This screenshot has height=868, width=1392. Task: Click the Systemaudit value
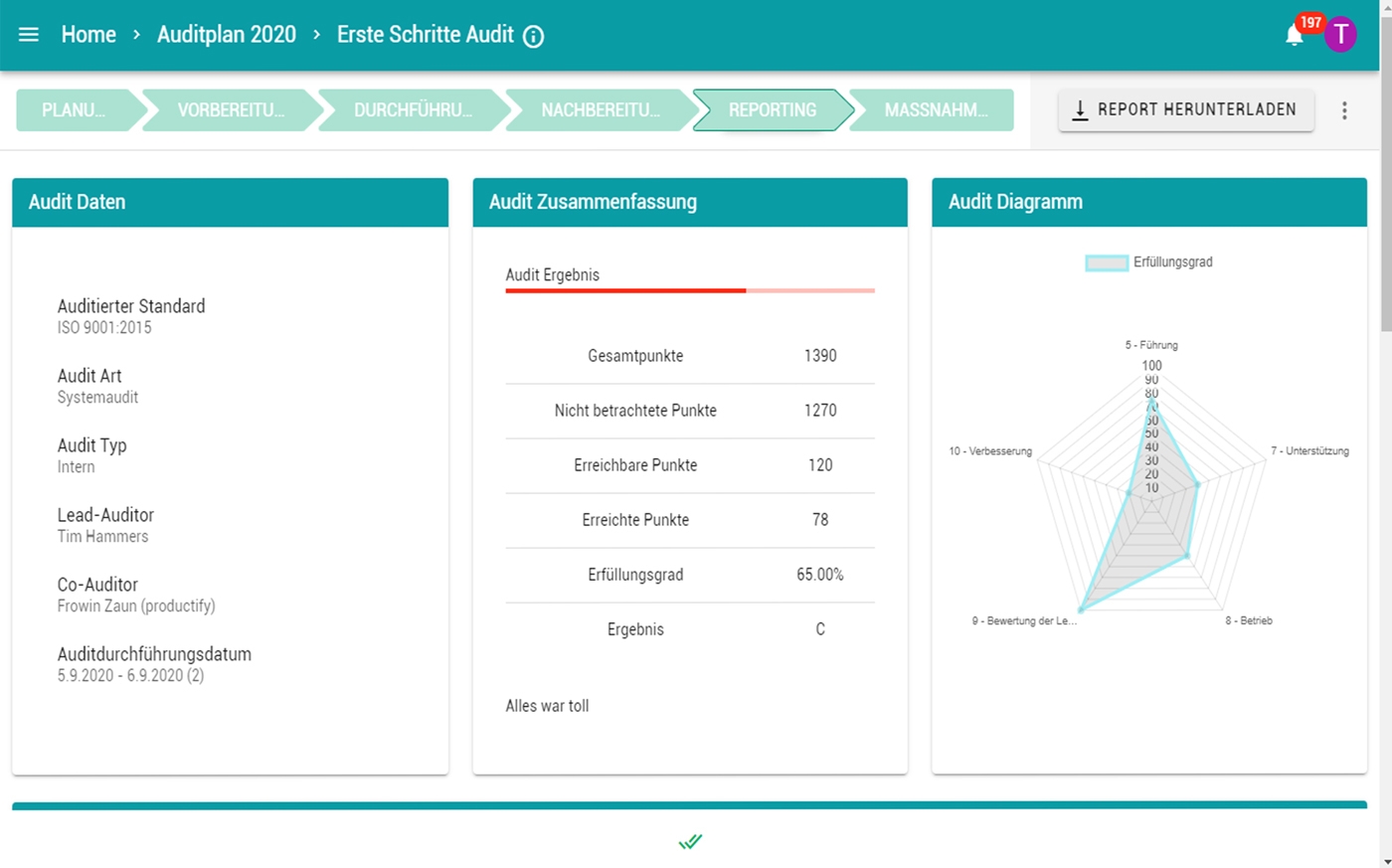click(x=97, y=397)
